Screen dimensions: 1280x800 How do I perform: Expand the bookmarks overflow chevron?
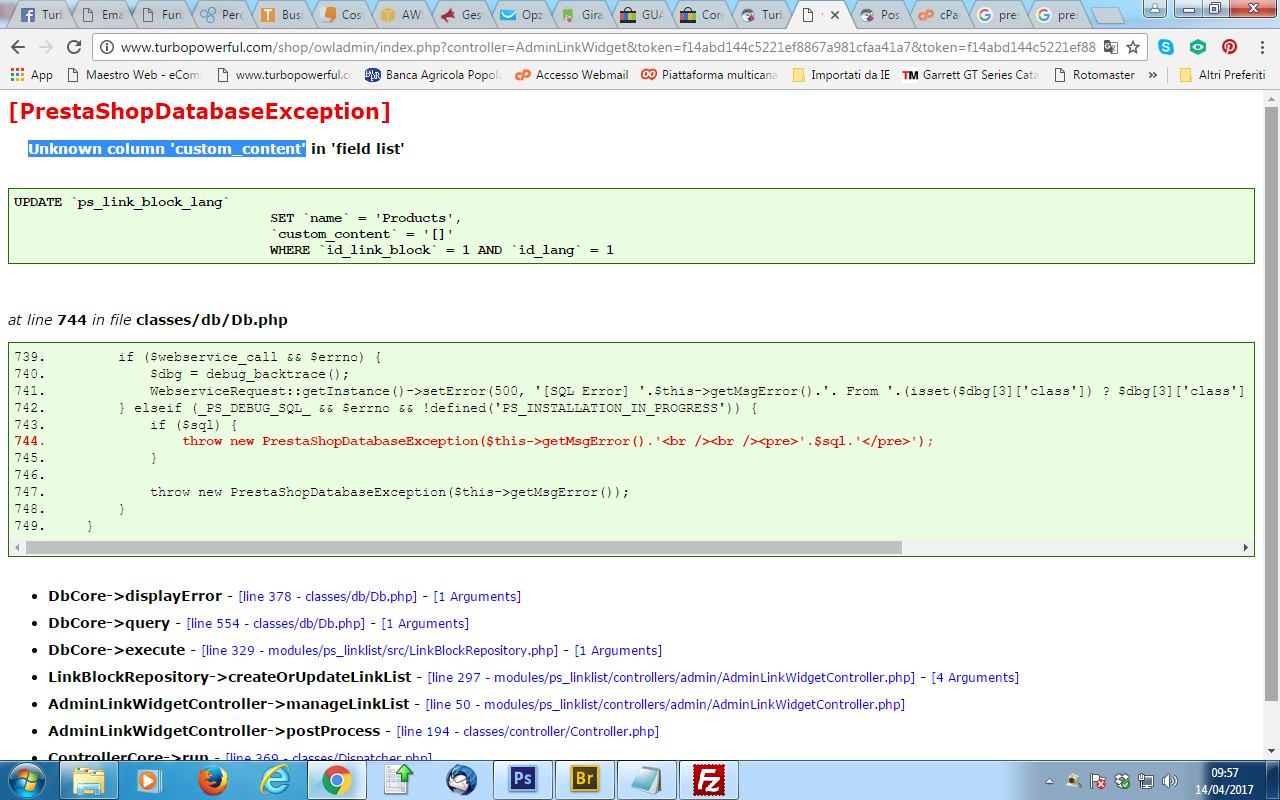tap(1153, 75)
